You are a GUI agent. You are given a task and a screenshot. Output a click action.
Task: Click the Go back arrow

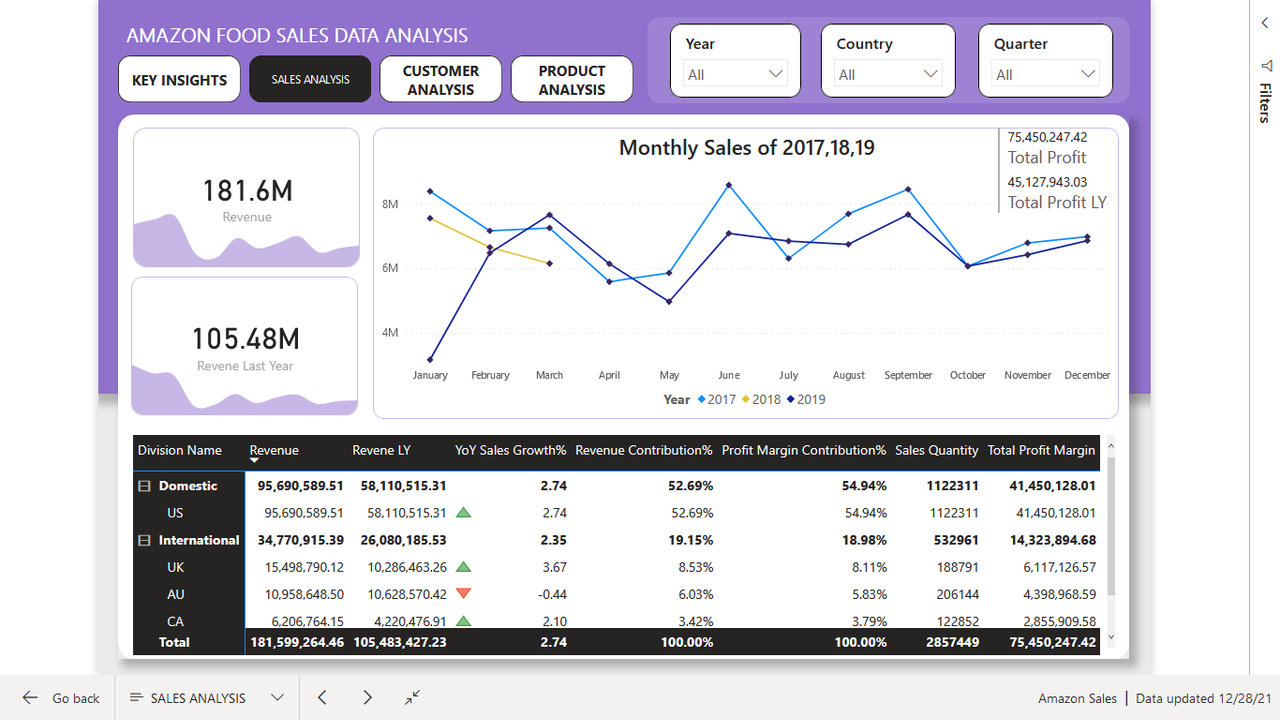coord(28,697)
